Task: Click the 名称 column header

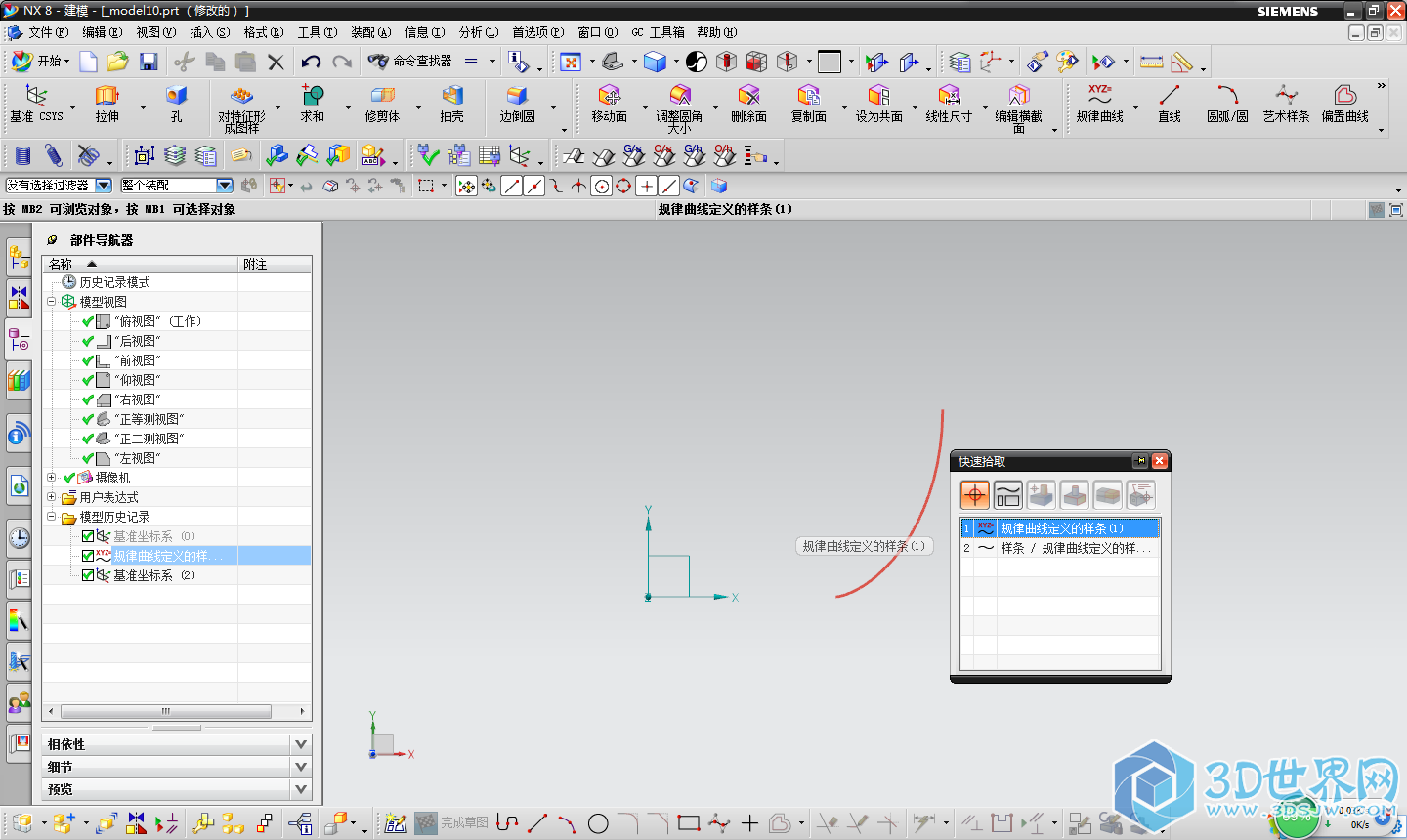Action: click(x=140, y=264)
